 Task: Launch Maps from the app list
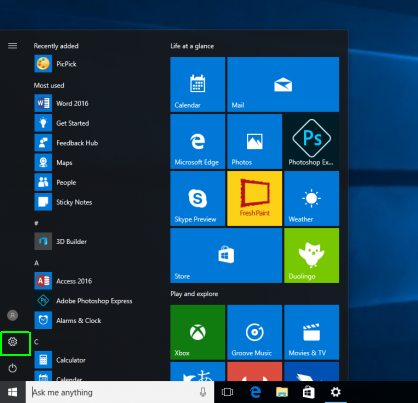(x=54, y=162)
